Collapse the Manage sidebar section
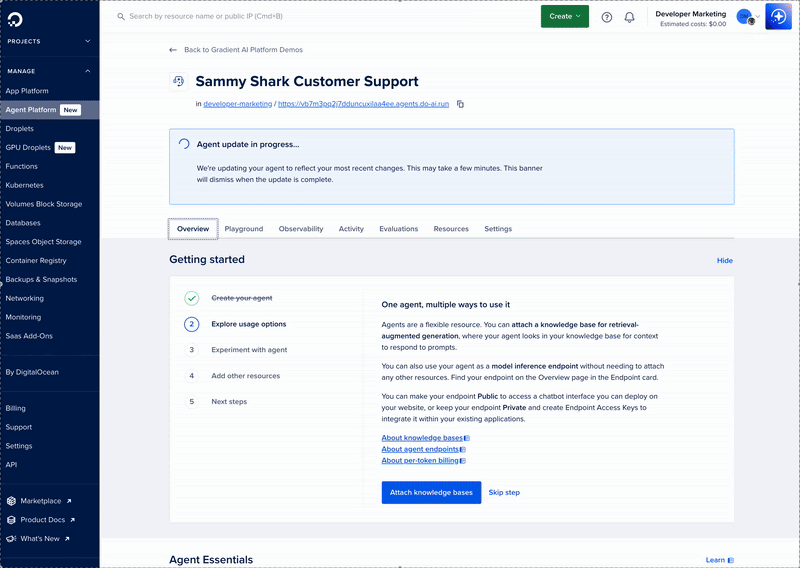The image size is (800, 568). click(x=88, y=71)
